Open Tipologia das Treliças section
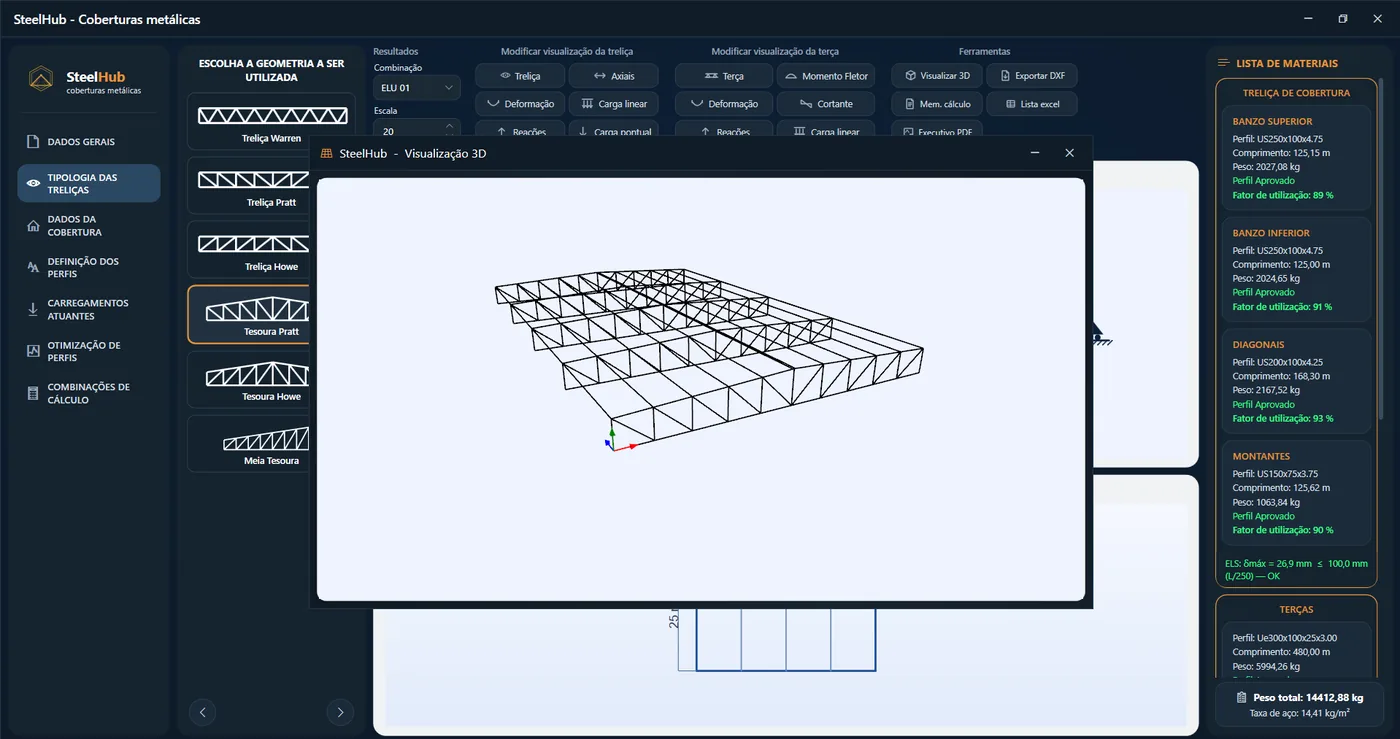This screenshot has width=1400, height=739. pyautogui.click(x=89, y=184)
